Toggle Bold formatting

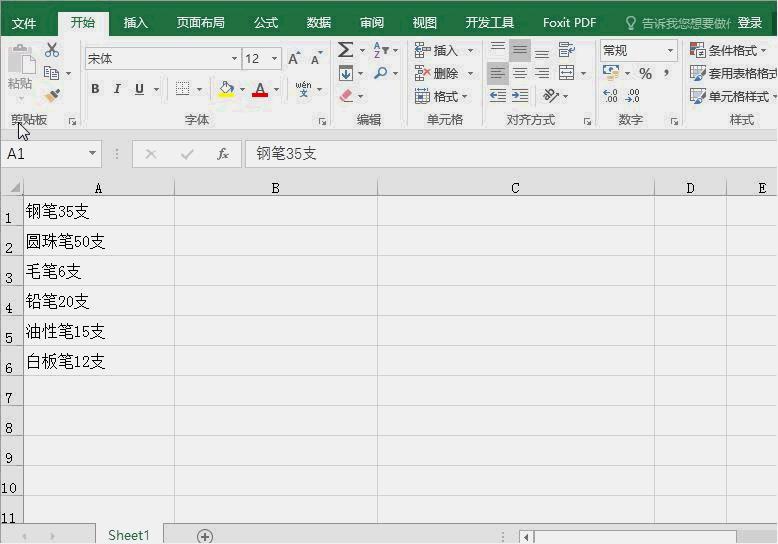pyautogui.click(x=95, y=89)
